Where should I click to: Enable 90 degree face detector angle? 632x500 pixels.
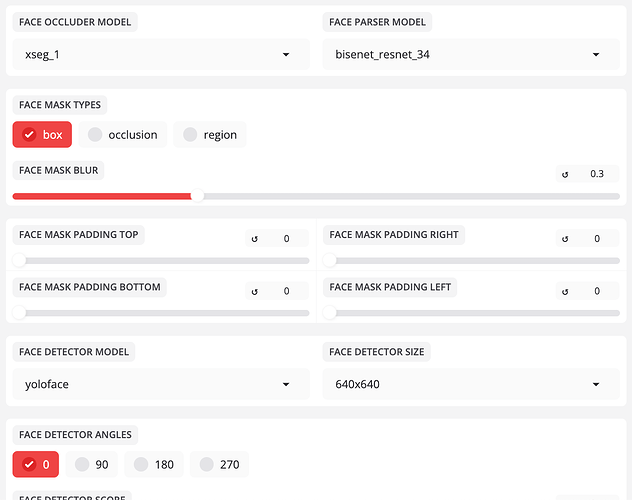tap(93, 465)
